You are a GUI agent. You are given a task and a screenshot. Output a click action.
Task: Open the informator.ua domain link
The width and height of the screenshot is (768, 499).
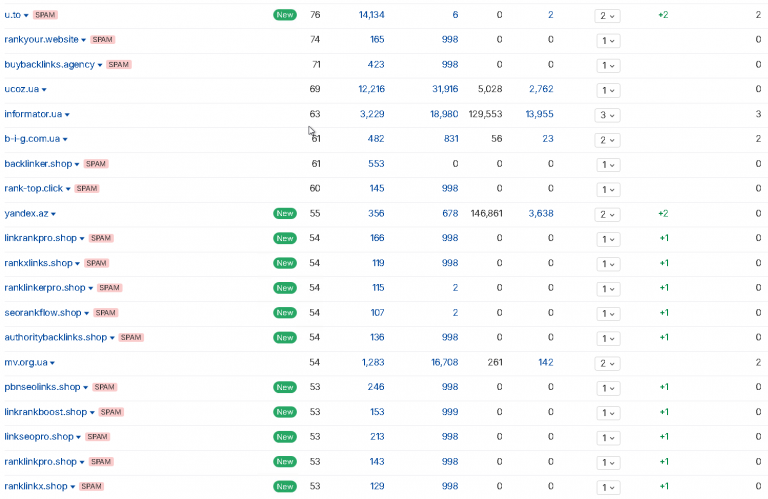[33, 114]
